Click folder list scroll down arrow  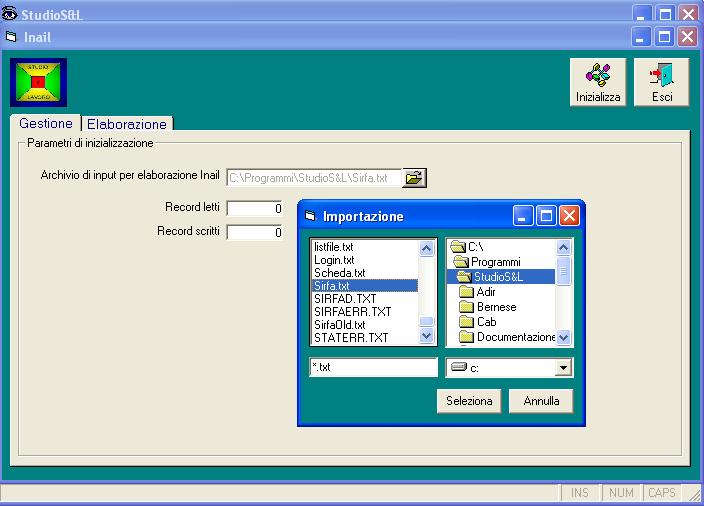(x=563, y=337)
